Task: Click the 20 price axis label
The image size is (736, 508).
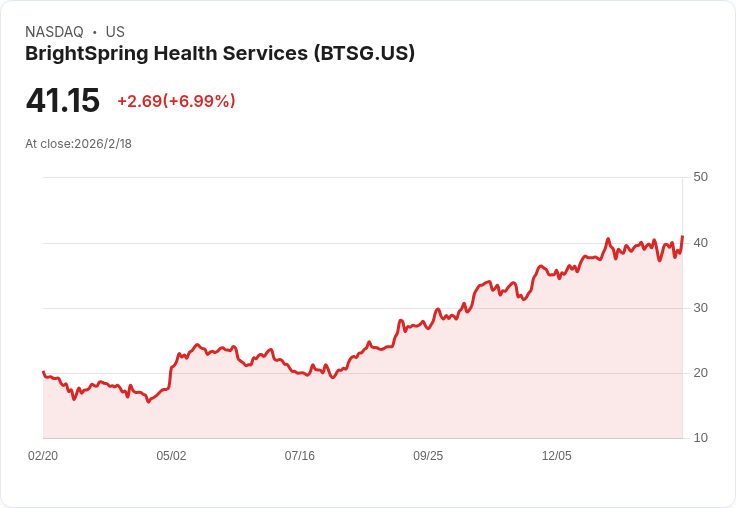Action: coord(700,373)
